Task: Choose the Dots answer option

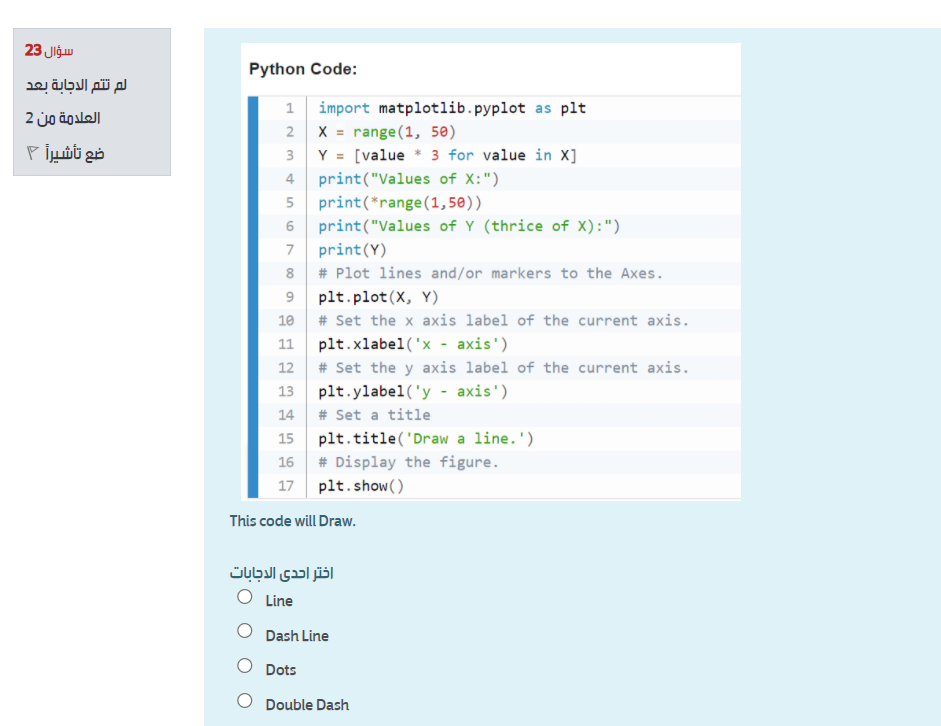Action: (x=244, y=665)
